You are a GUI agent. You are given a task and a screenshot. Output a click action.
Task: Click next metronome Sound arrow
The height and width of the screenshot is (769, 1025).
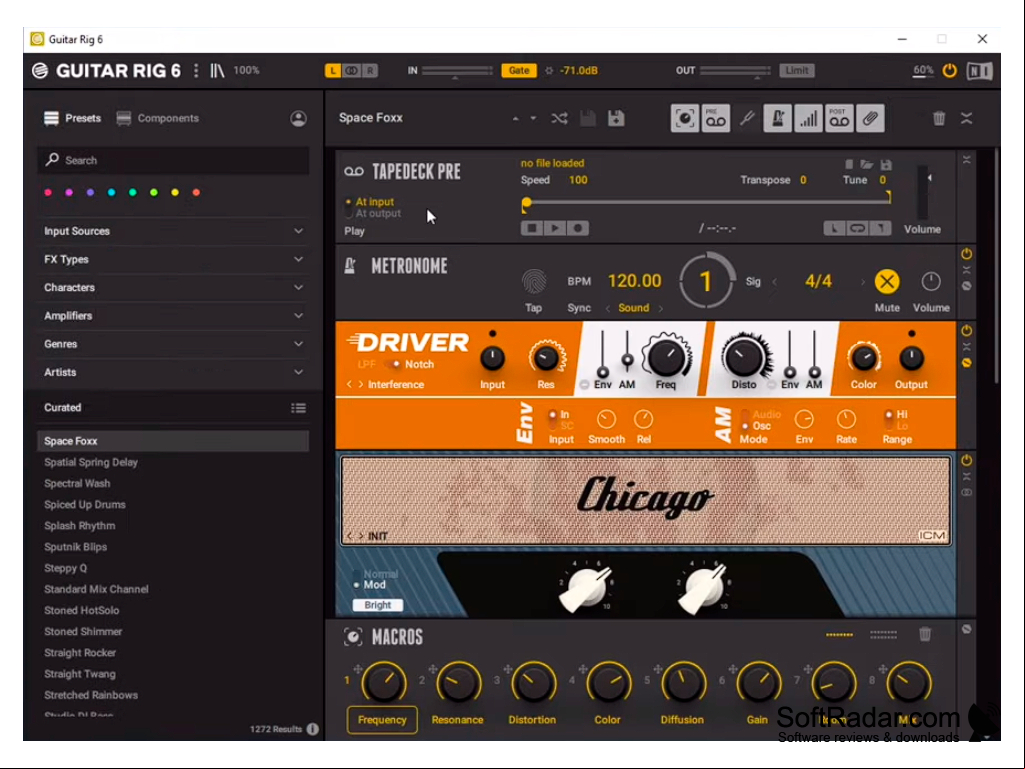(x=661, y=308)
